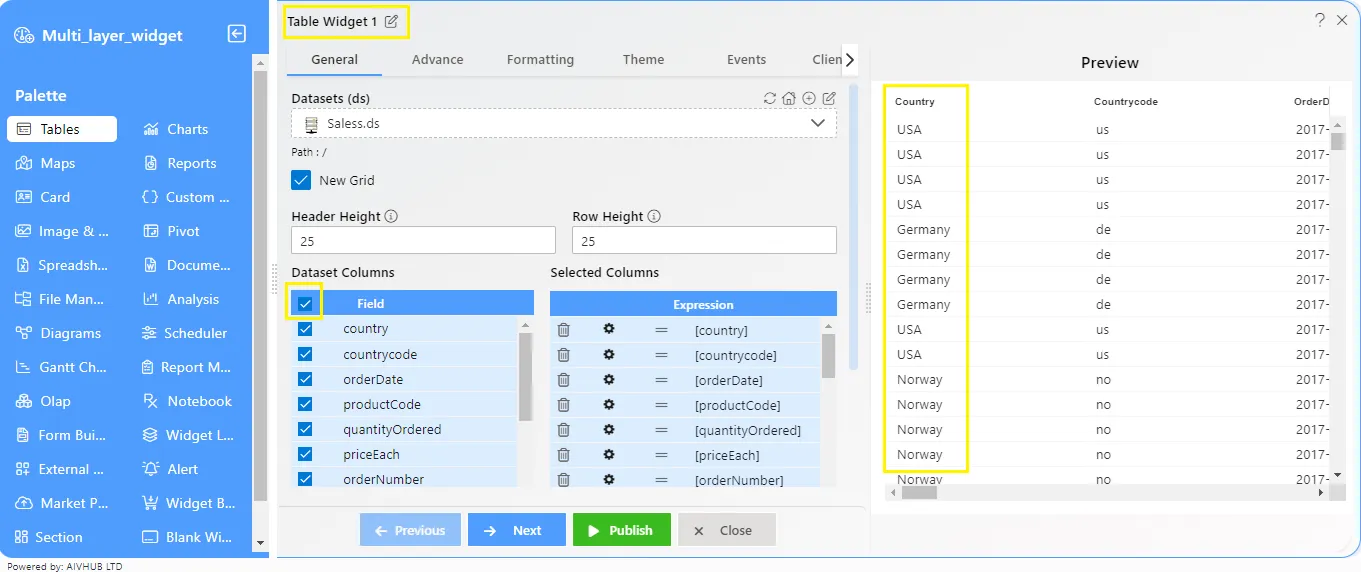Open Alert in the palette
Screen dimensions: 1361x572
tap(170, 469)
